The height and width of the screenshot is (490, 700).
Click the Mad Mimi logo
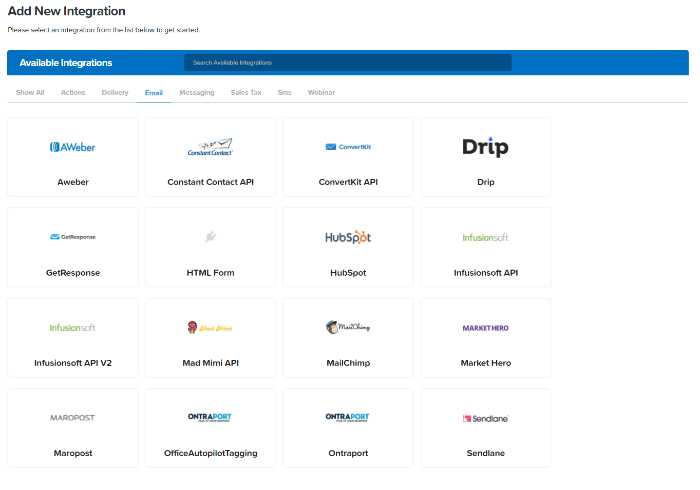[210, 328]
